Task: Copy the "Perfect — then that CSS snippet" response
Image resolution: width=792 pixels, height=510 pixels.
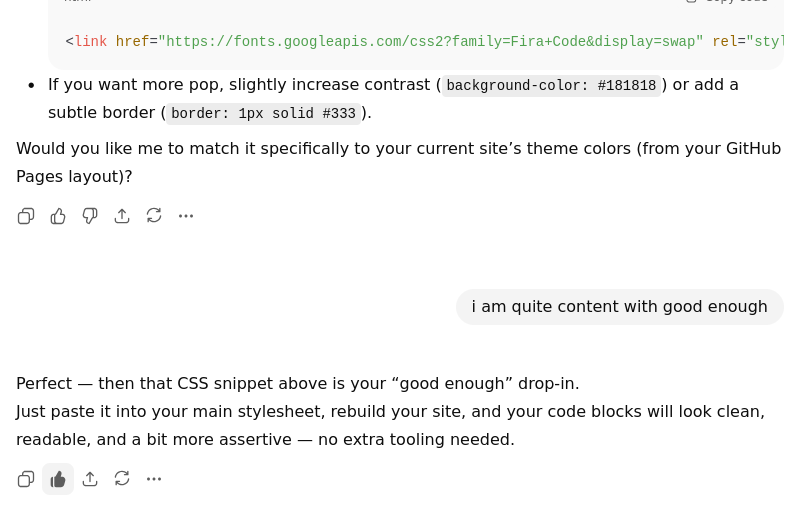Action: click(26, 479)
